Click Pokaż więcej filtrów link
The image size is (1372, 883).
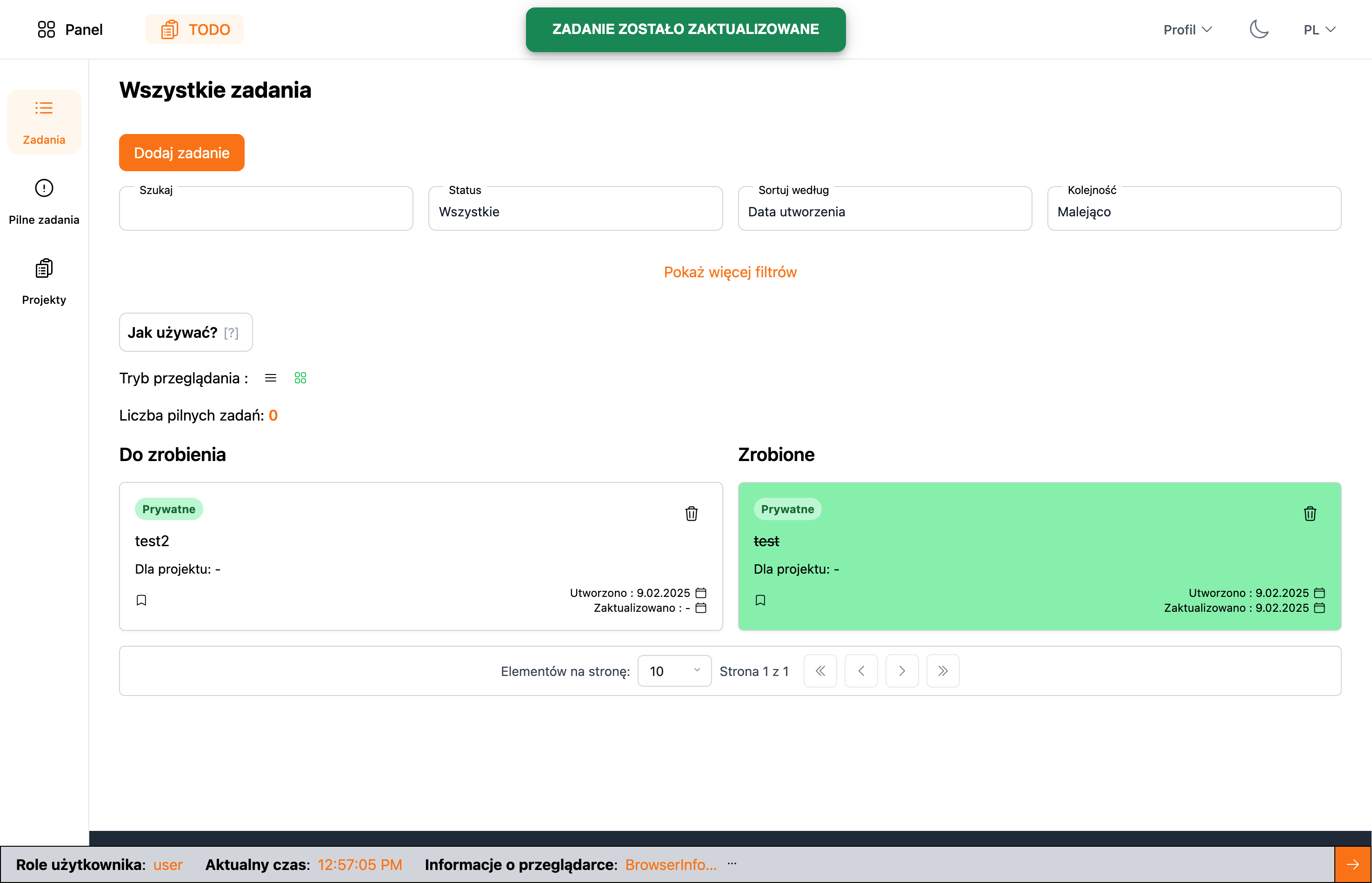(x=730, y=272)
